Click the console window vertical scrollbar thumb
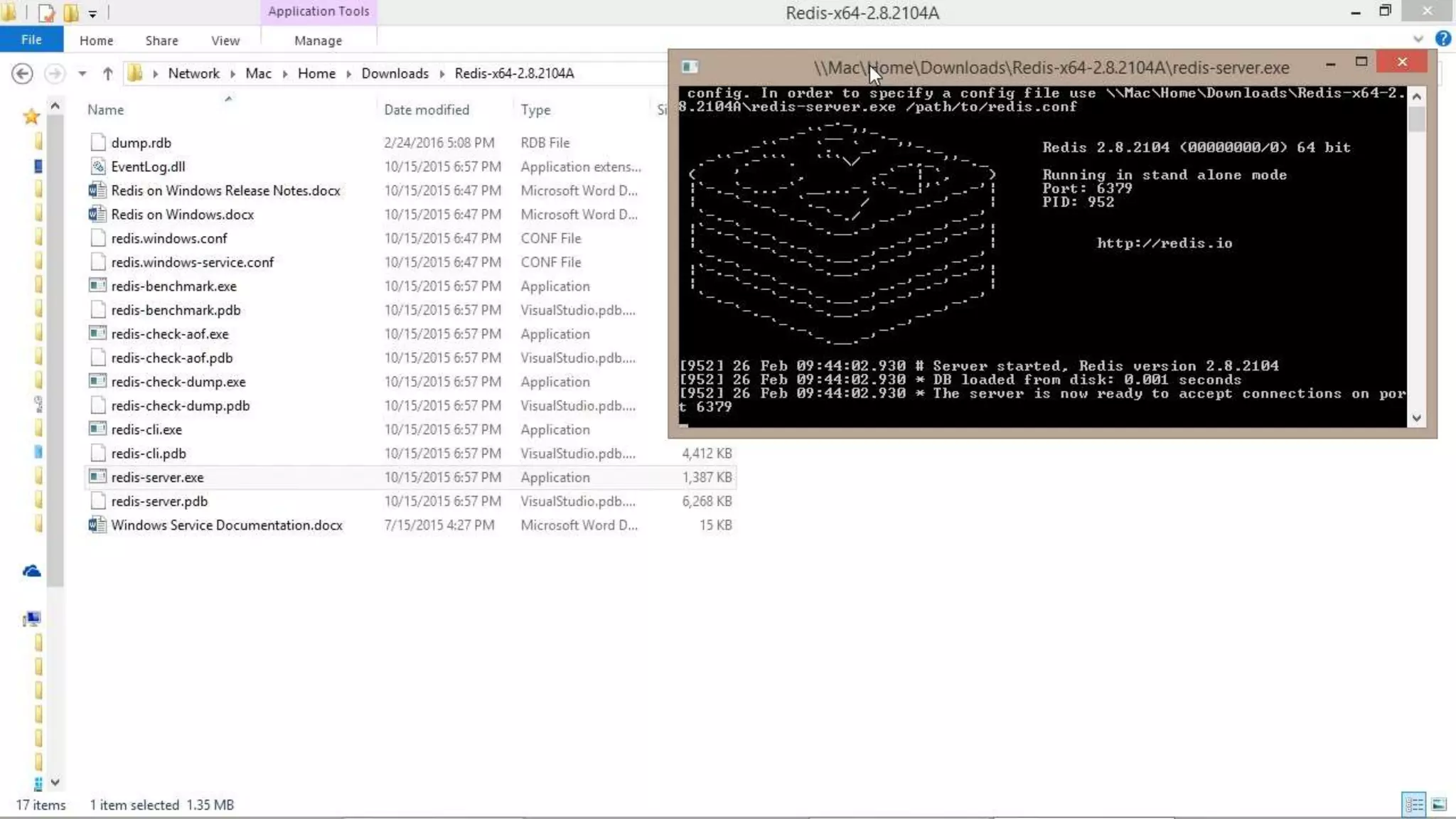The height and width of the screenshot is (819, 1456). click(x=1416, y=119)
